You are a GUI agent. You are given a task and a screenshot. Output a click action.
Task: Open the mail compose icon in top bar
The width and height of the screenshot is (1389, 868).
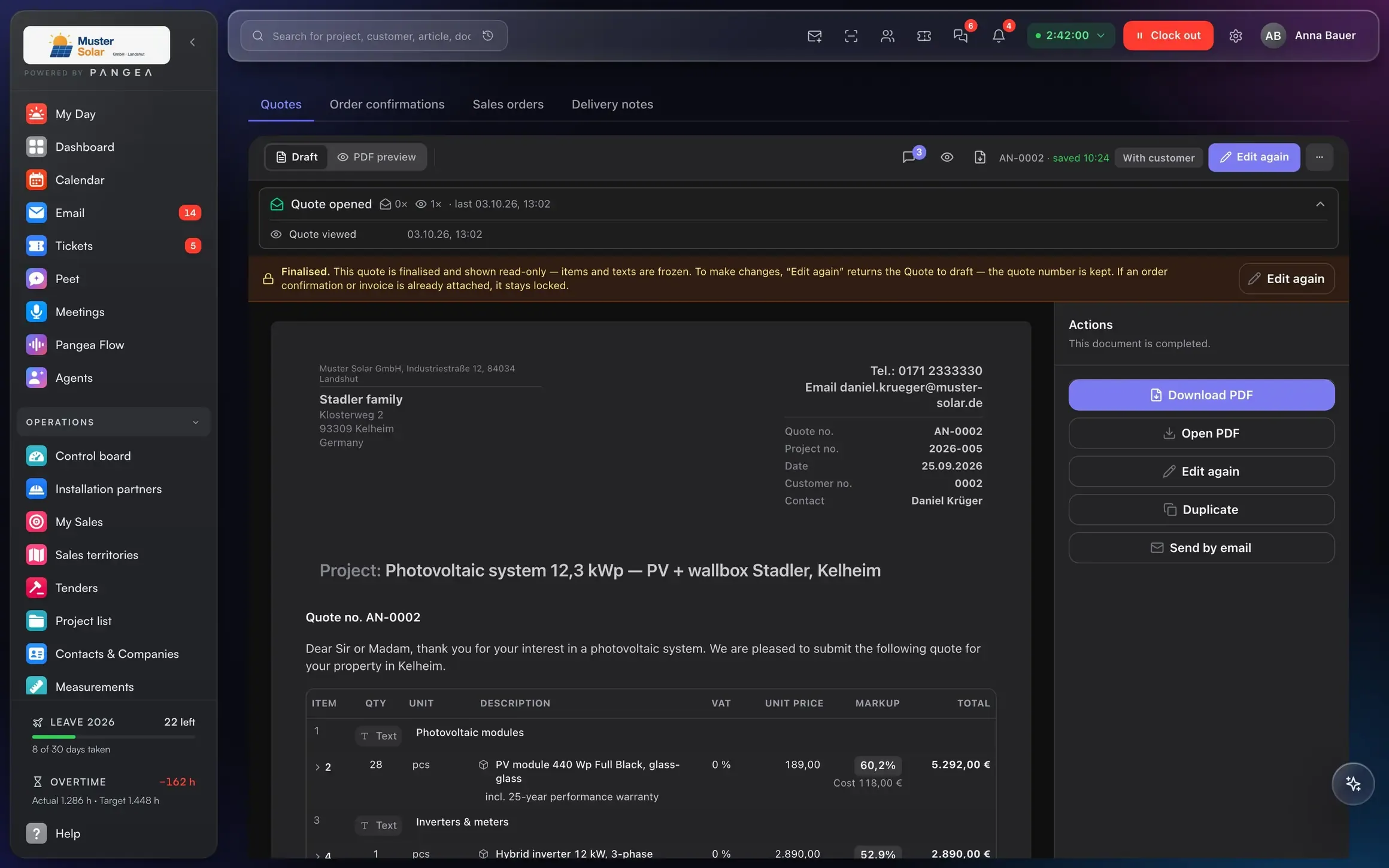point(814,36)
